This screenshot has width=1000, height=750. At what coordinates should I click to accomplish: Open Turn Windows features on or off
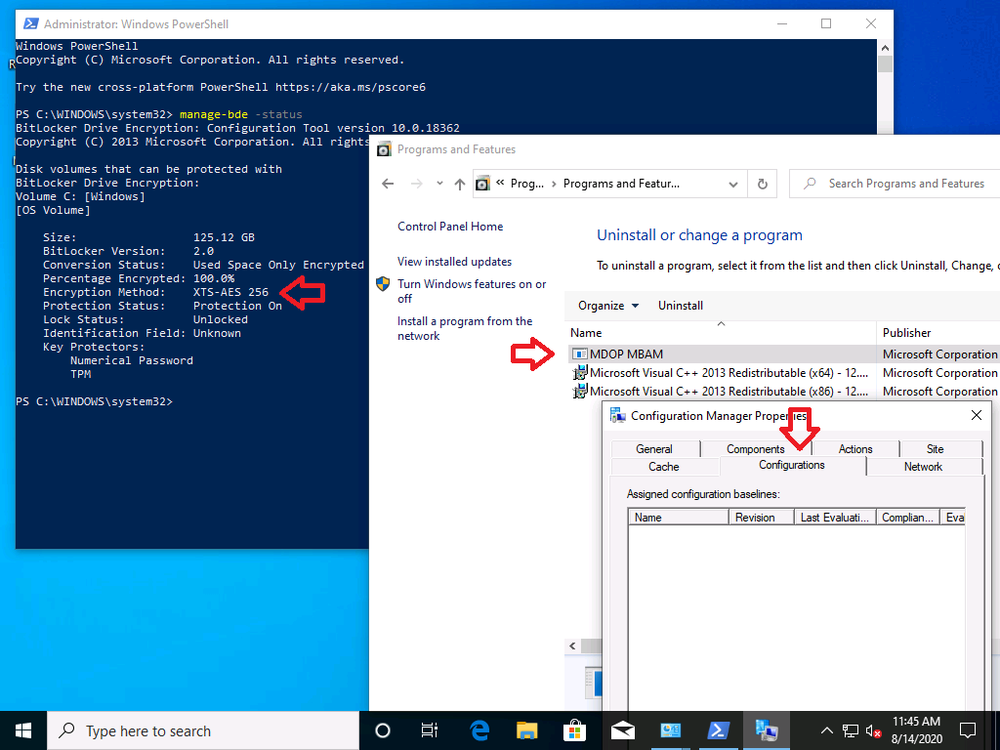pyautogui.click(x=471, y=291)
